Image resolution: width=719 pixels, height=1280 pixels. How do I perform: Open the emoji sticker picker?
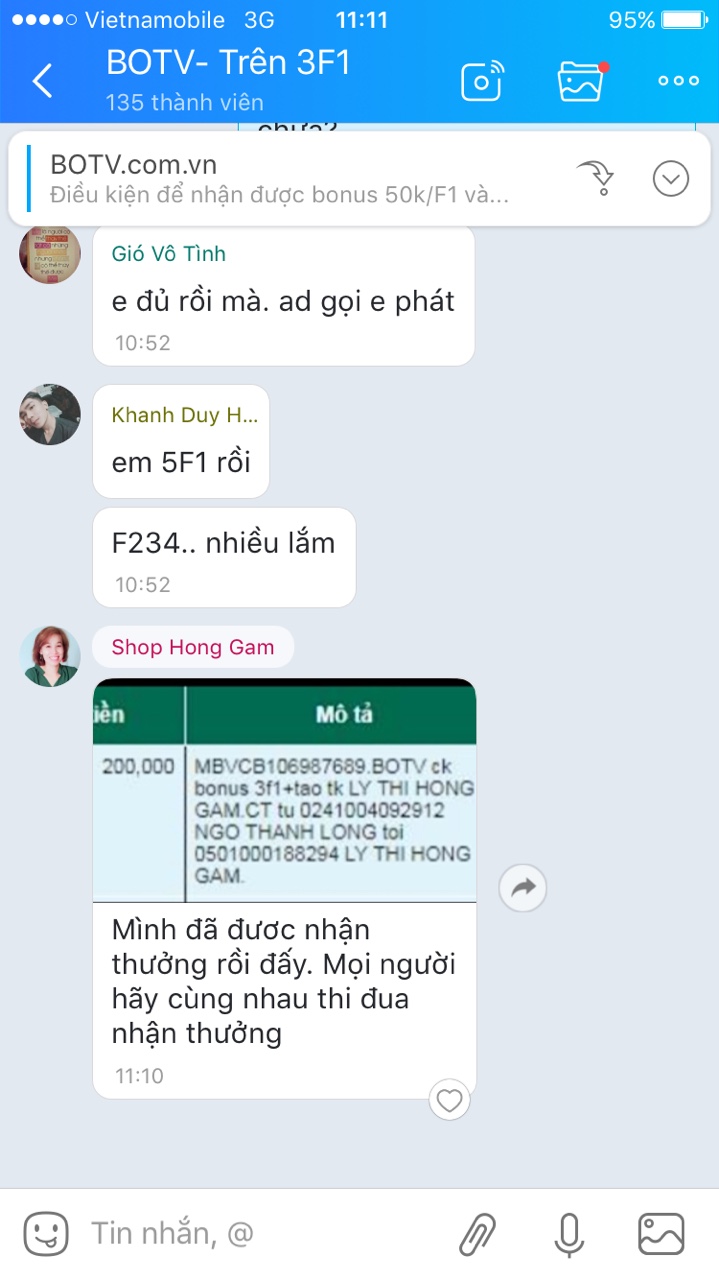46,1234
